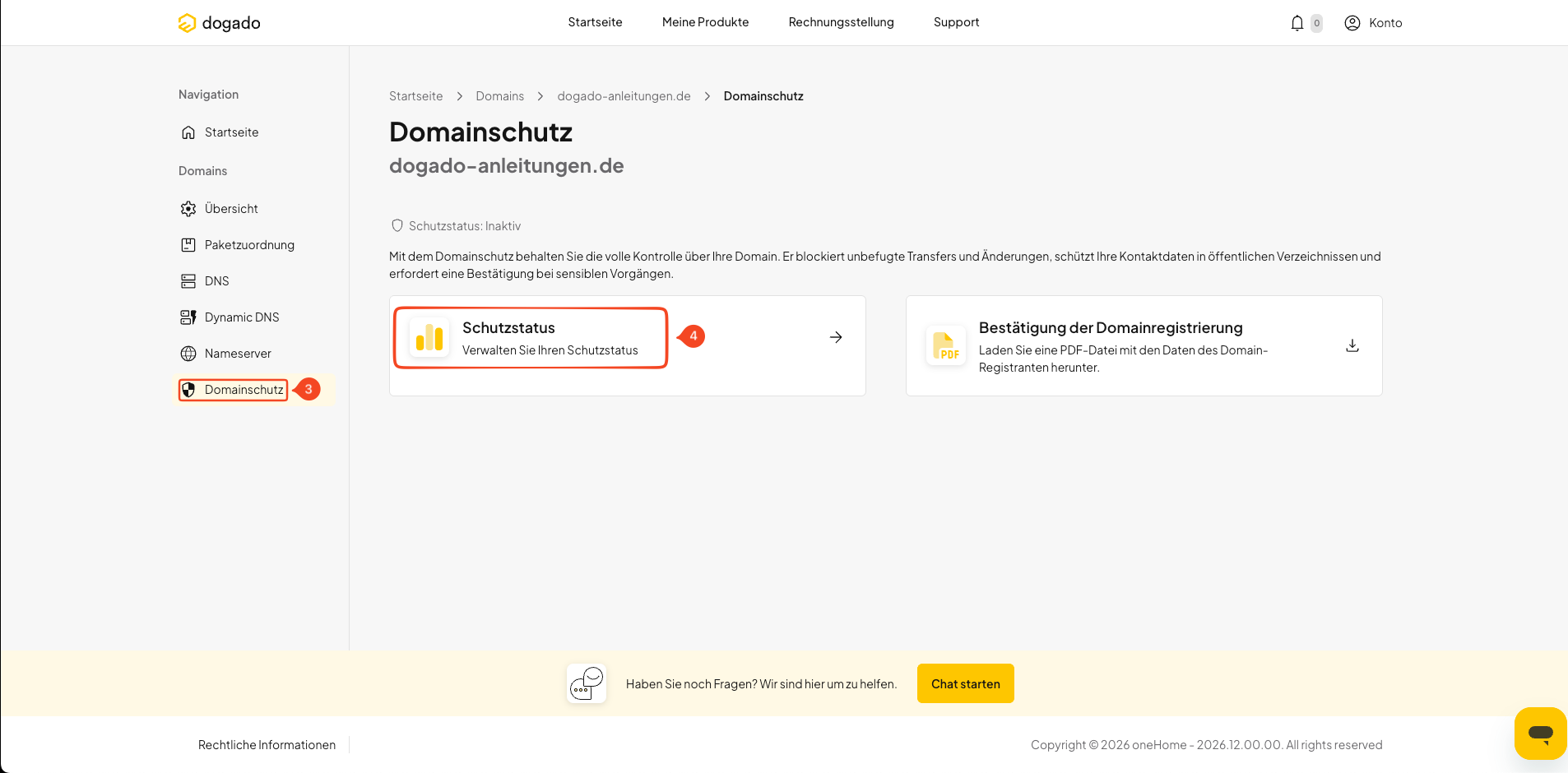Click the Dynamic DNS icon
Image resolution: width=1568 pixels, height=773 pixels.
point(188,317)
